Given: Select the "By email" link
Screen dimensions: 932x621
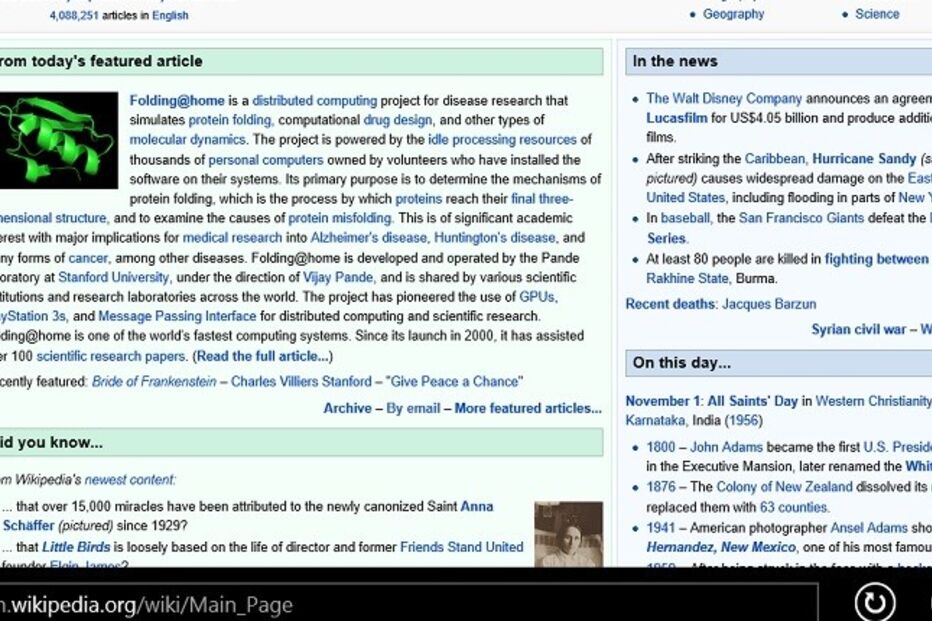Looking at the screenshot, I should (x=413, y=408).
